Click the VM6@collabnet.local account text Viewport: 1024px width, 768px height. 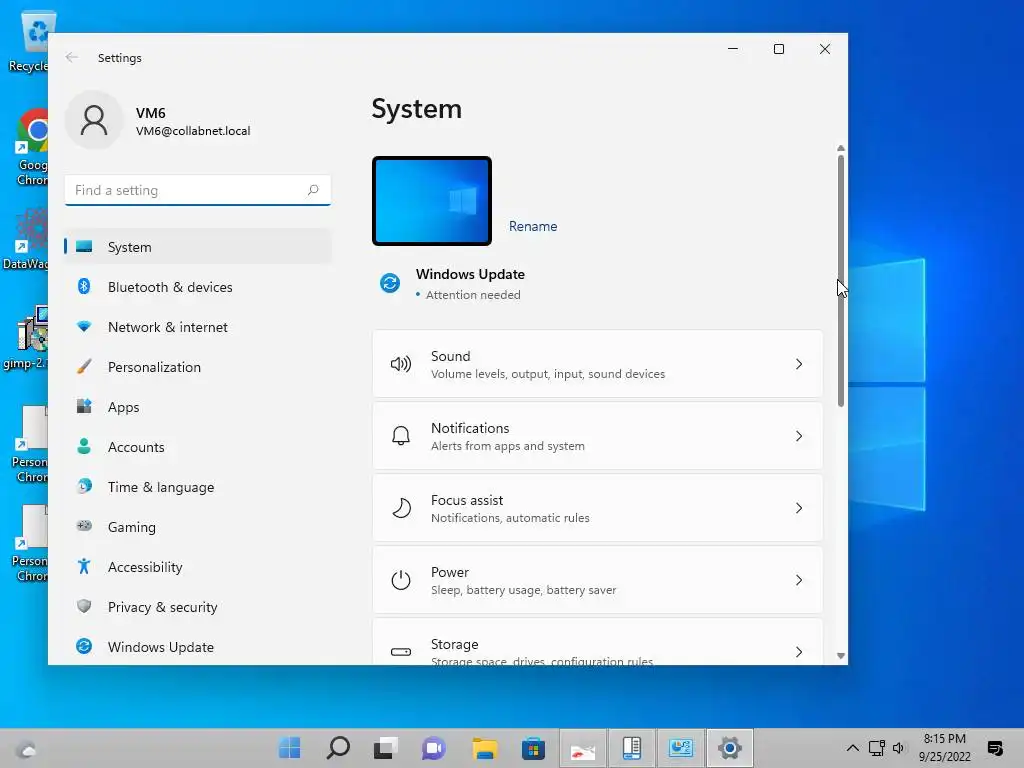(193, 131)
